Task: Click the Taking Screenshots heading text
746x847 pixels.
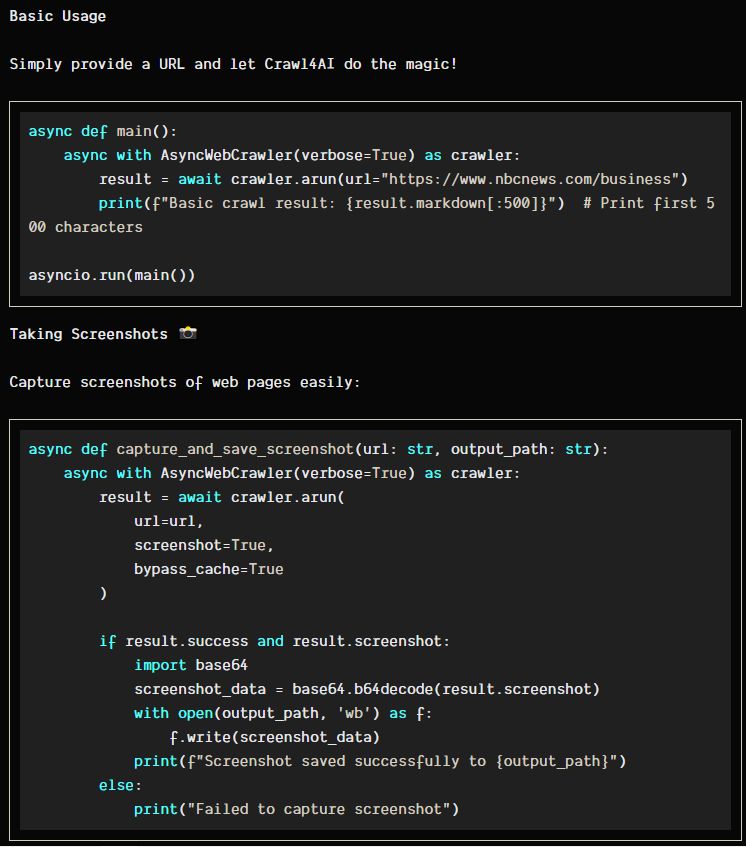Action: point(89,334)
